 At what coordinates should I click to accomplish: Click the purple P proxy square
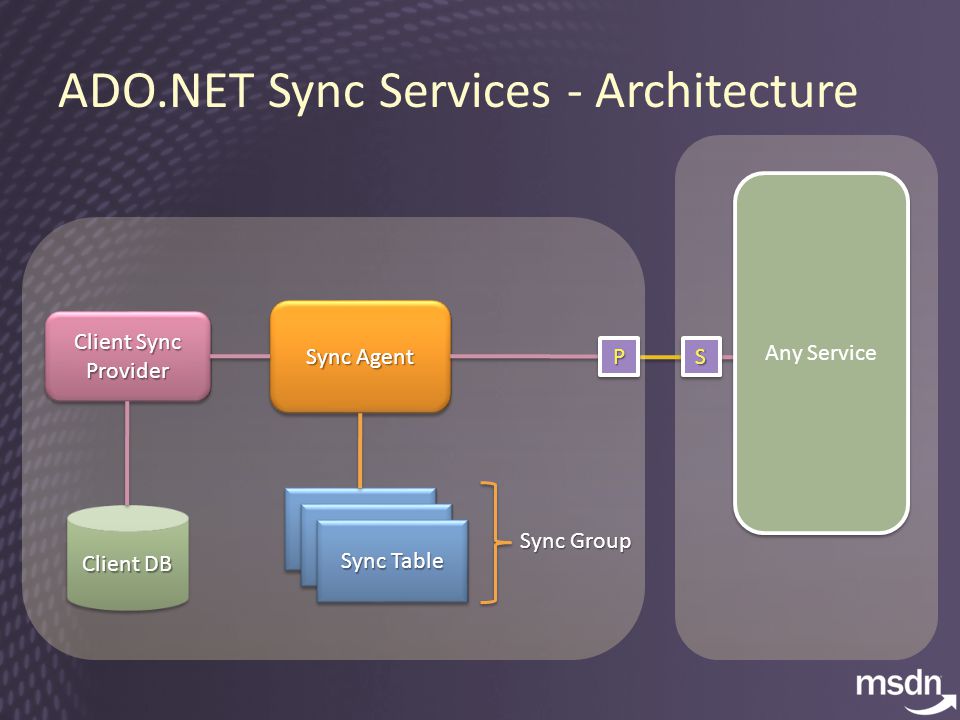pos(619,356)
